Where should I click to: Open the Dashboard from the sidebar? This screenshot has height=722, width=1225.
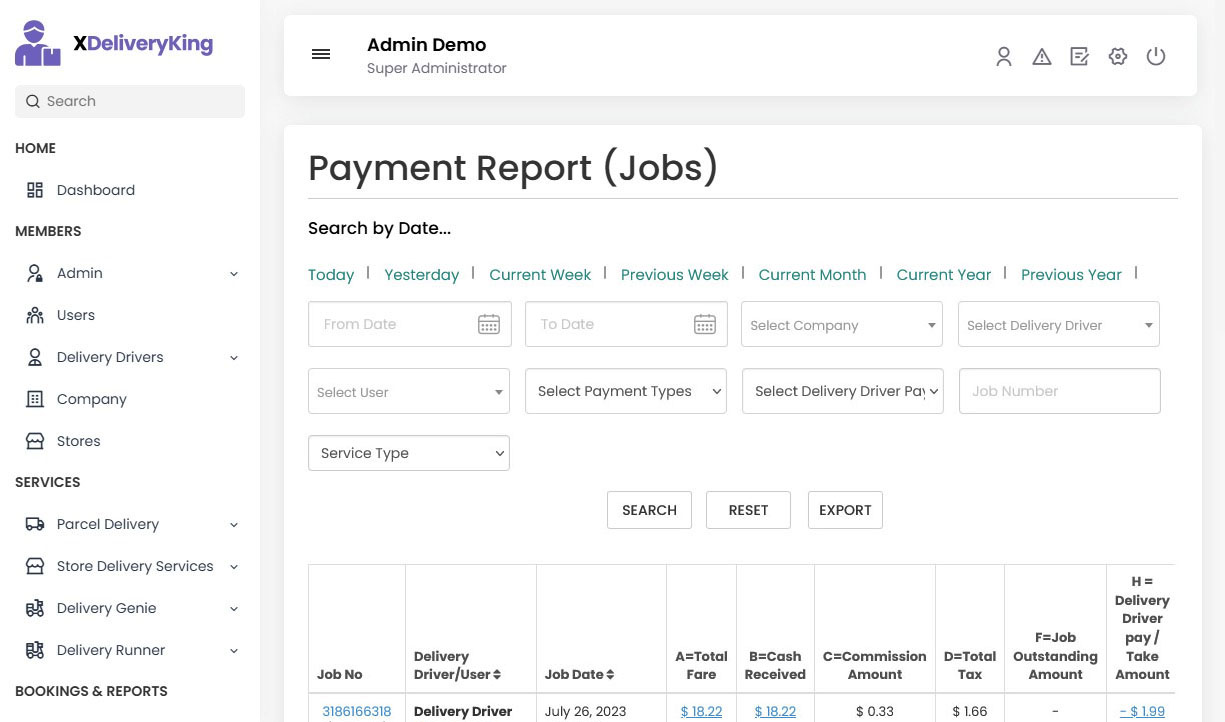[95, 190]
